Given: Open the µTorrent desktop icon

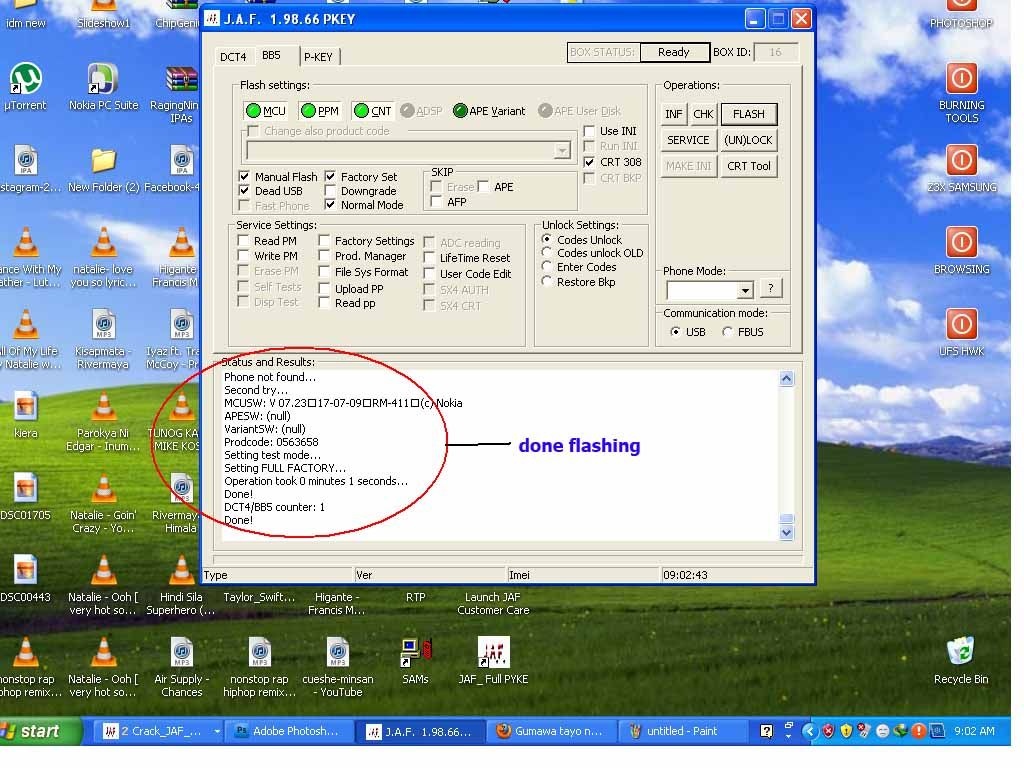Looking at the screenshot, I should click(25, 80).
